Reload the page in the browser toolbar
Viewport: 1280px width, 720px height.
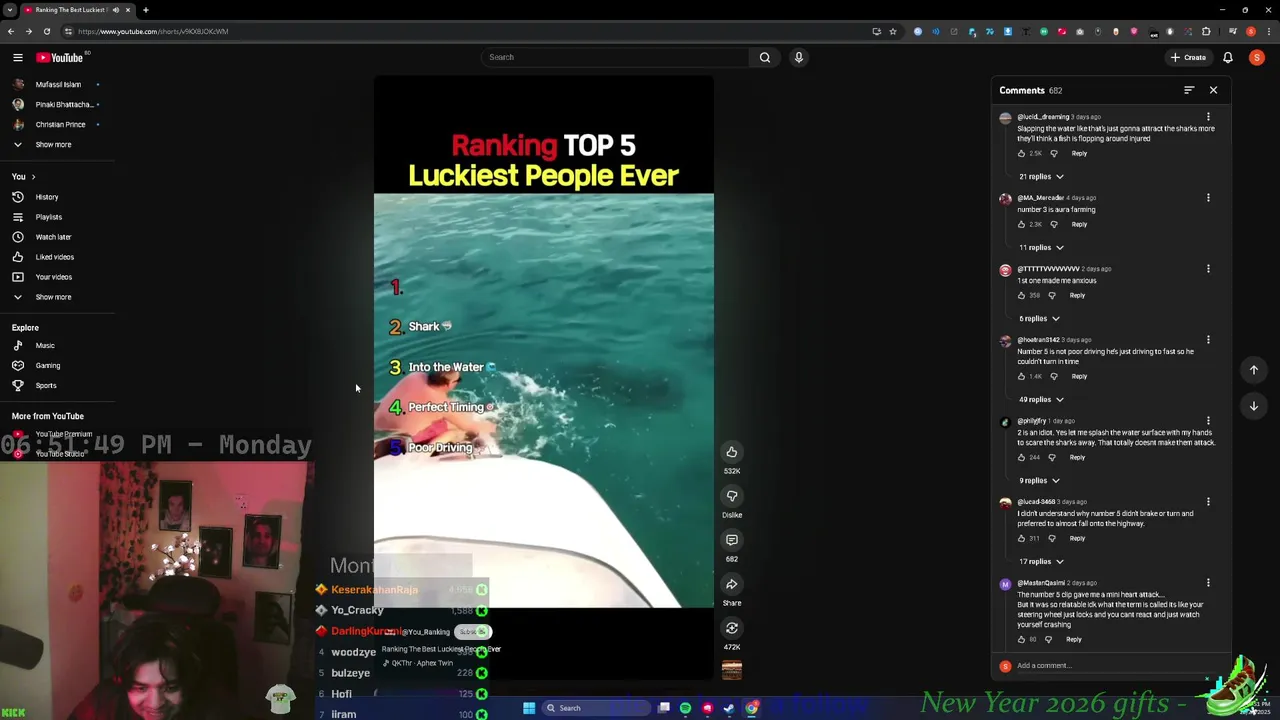[47, 31]
